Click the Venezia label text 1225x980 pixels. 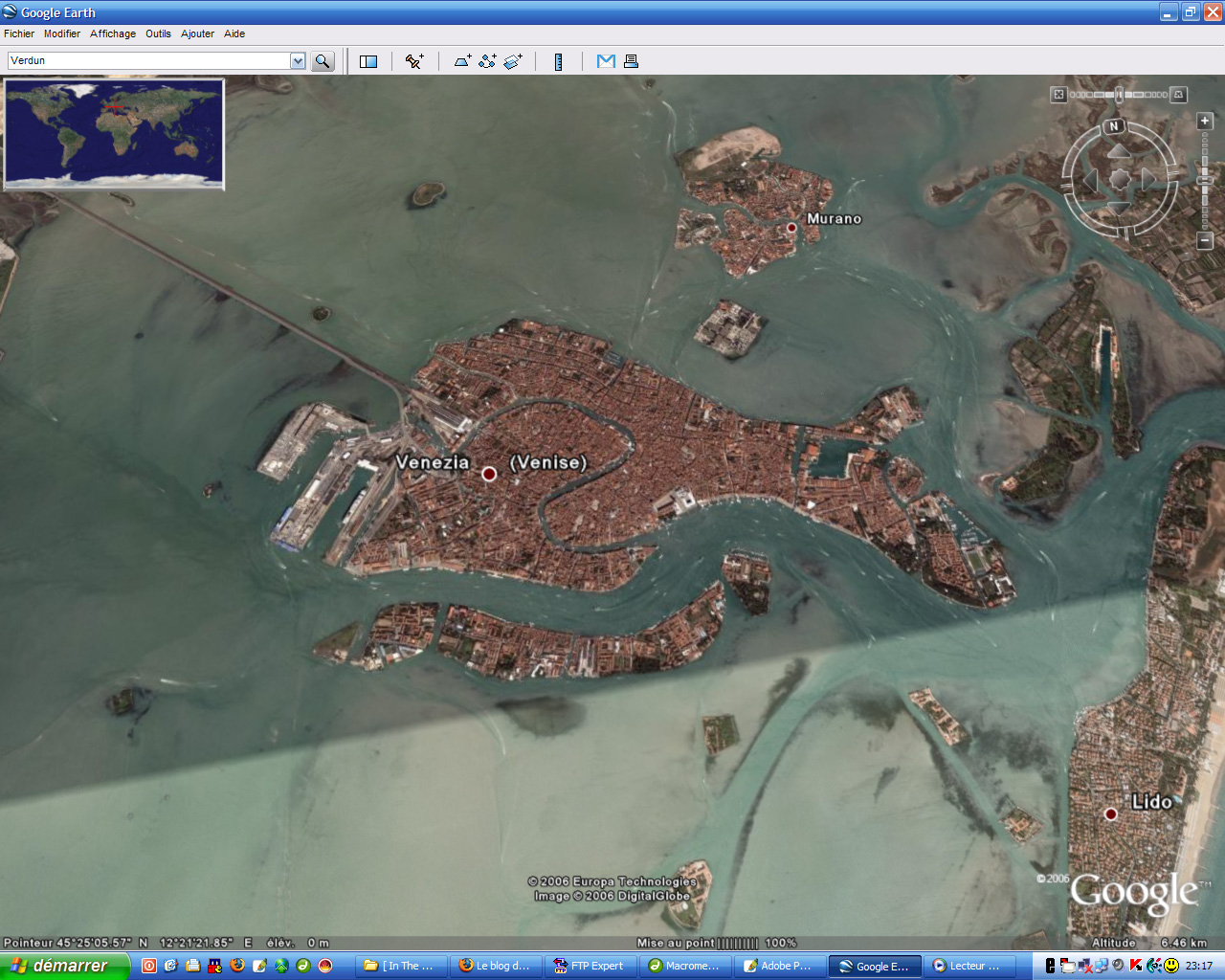tap(433, 462)
